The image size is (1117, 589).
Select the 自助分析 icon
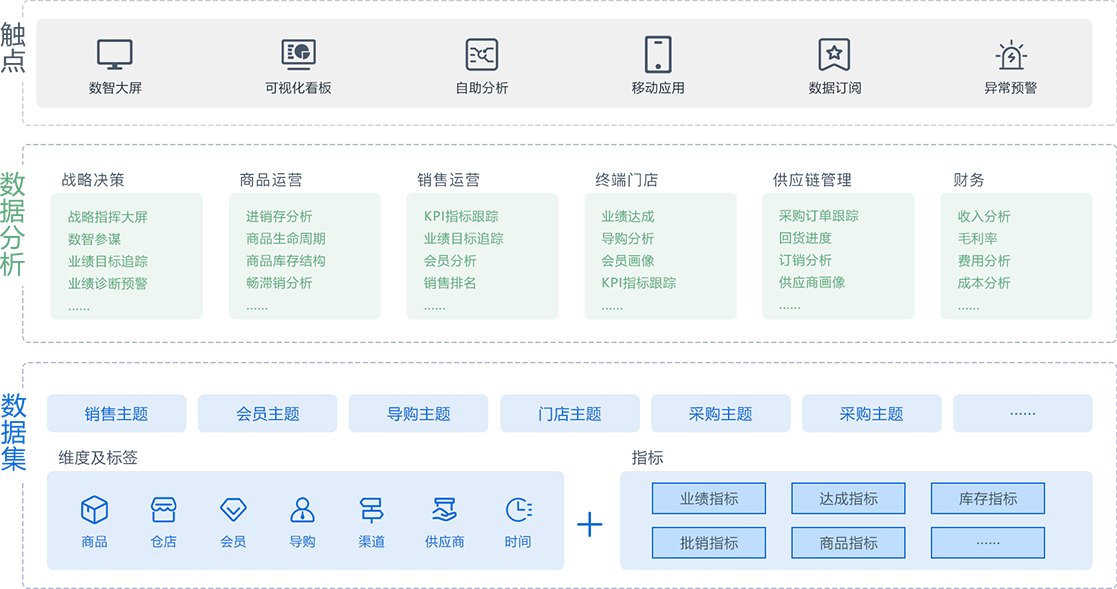pyautogui.click(x=482, y=54)
